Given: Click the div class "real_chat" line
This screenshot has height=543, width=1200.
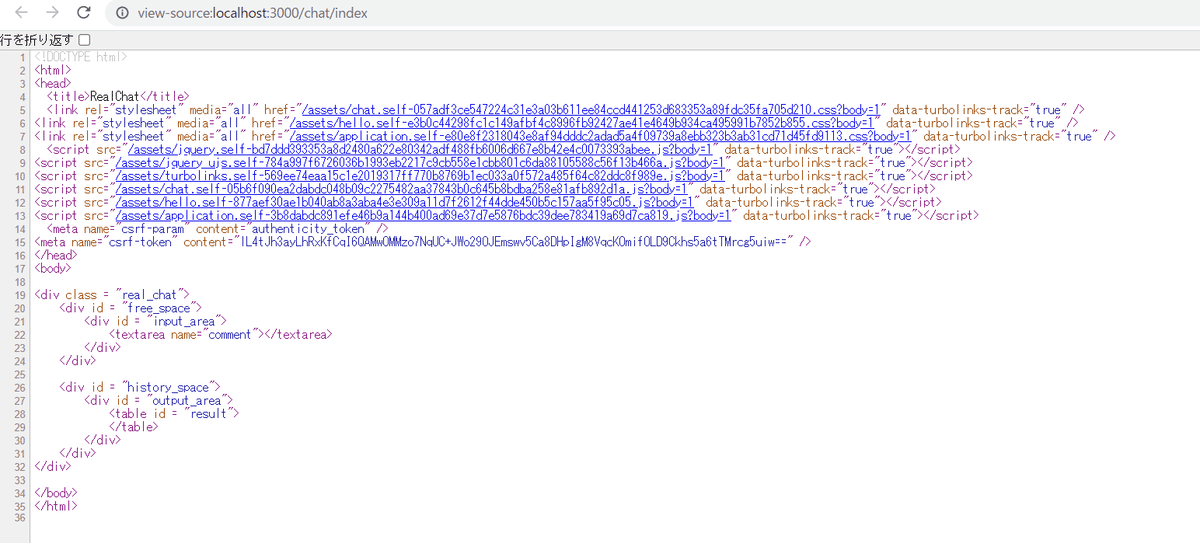Looking at the screenshot, I should [112, 294].
